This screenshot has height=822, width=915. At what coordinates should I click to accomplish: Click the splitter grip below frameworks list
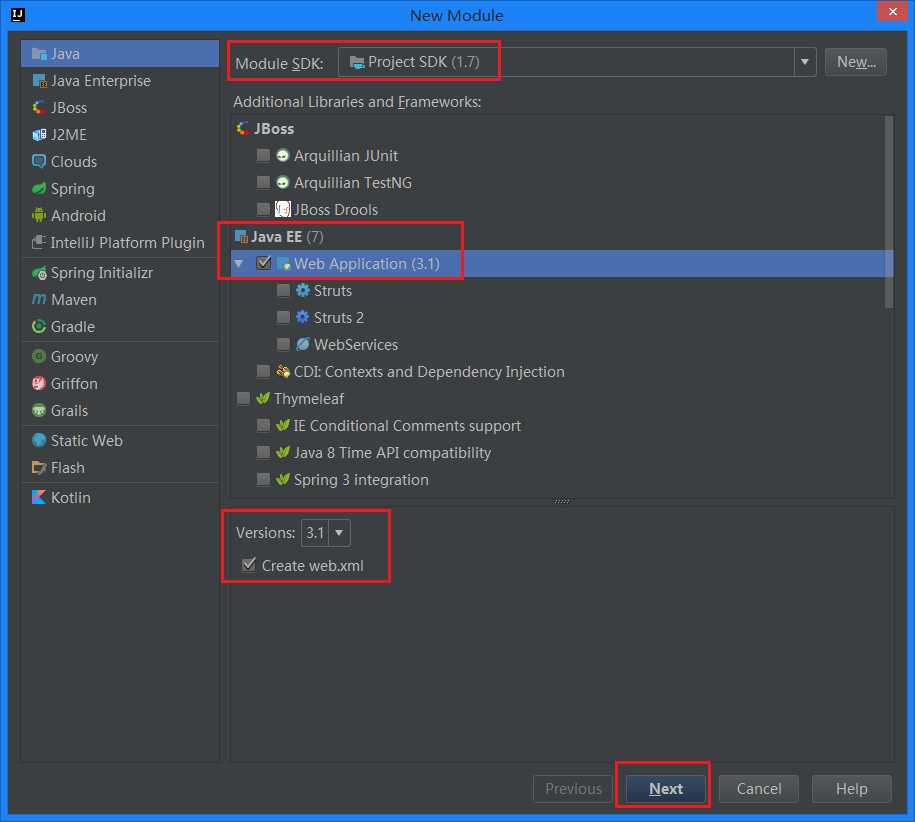pyautogui.click(x=561, y=501)
